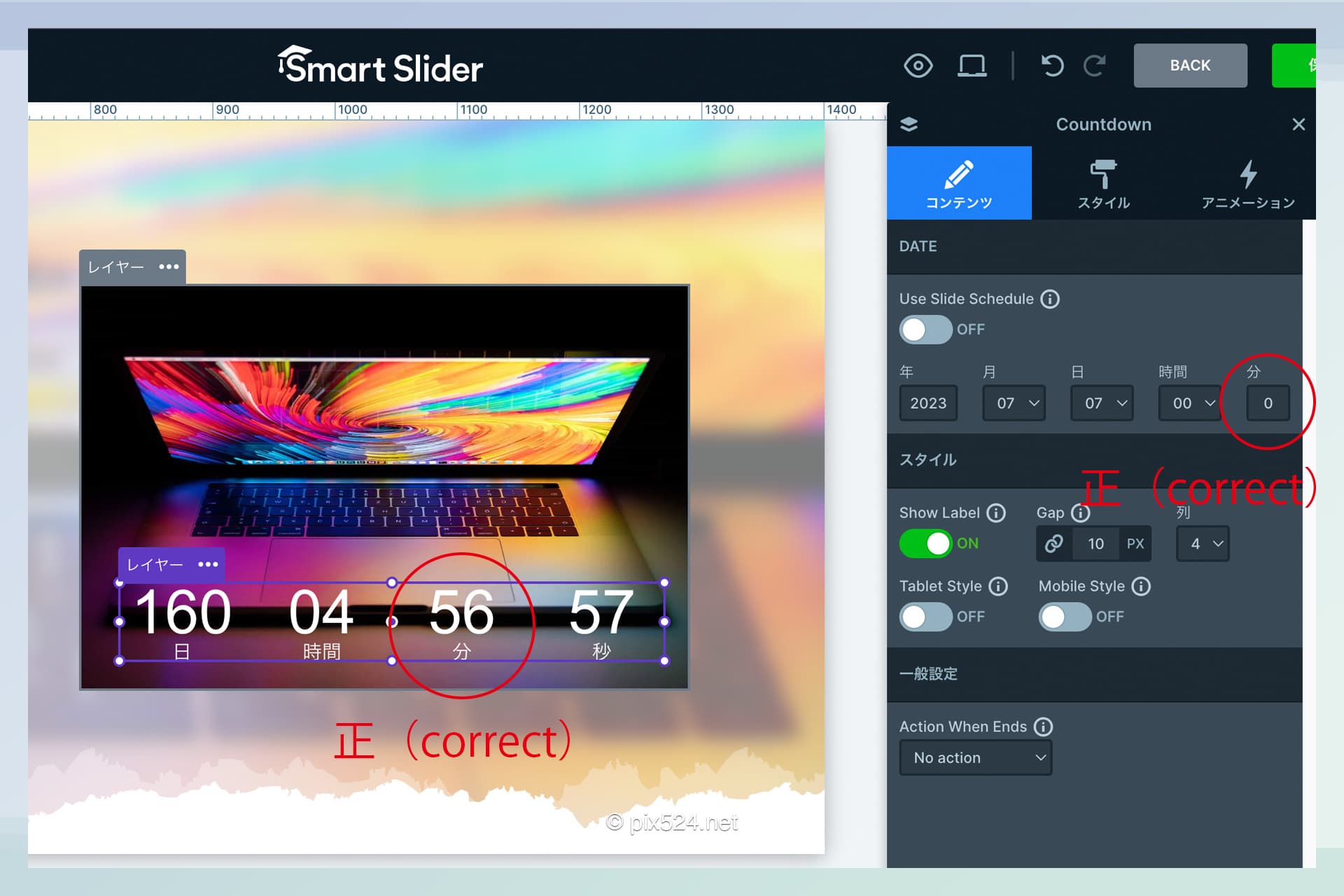The width and height of the screenshot is (1344, 896).
Task: Click the responsive device view icon
Action: (x=972, y=65)
